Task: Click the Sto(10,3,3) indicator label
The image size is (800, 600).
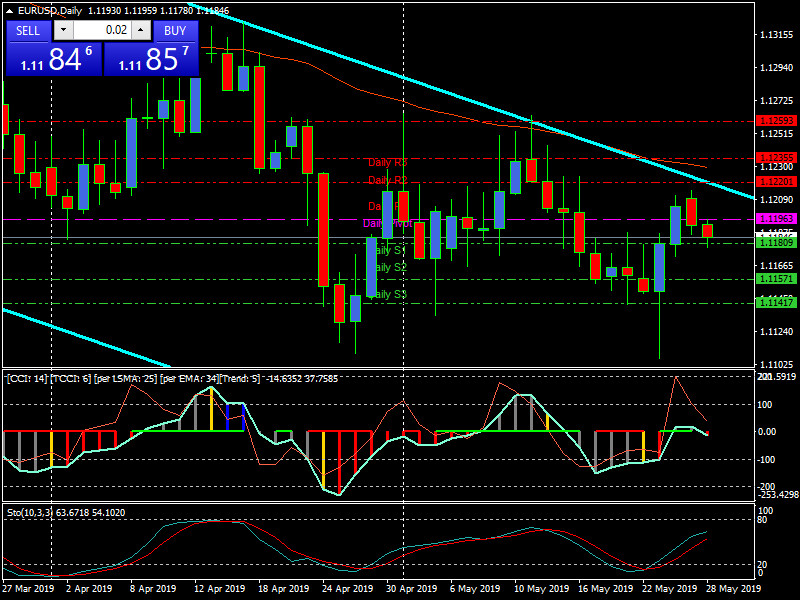Action: [x=30, y=511]
